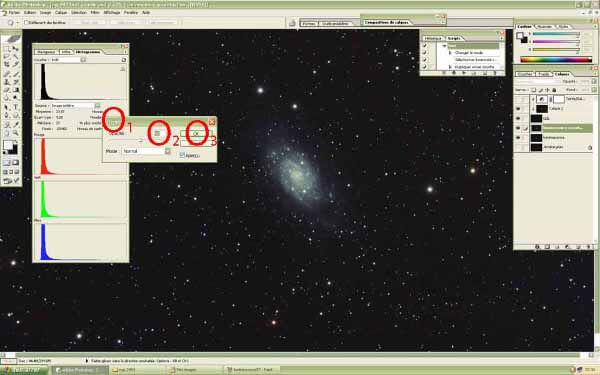The image size is (600, 375).
Task: Select the Gradient tool
Action: coord(16,90)
